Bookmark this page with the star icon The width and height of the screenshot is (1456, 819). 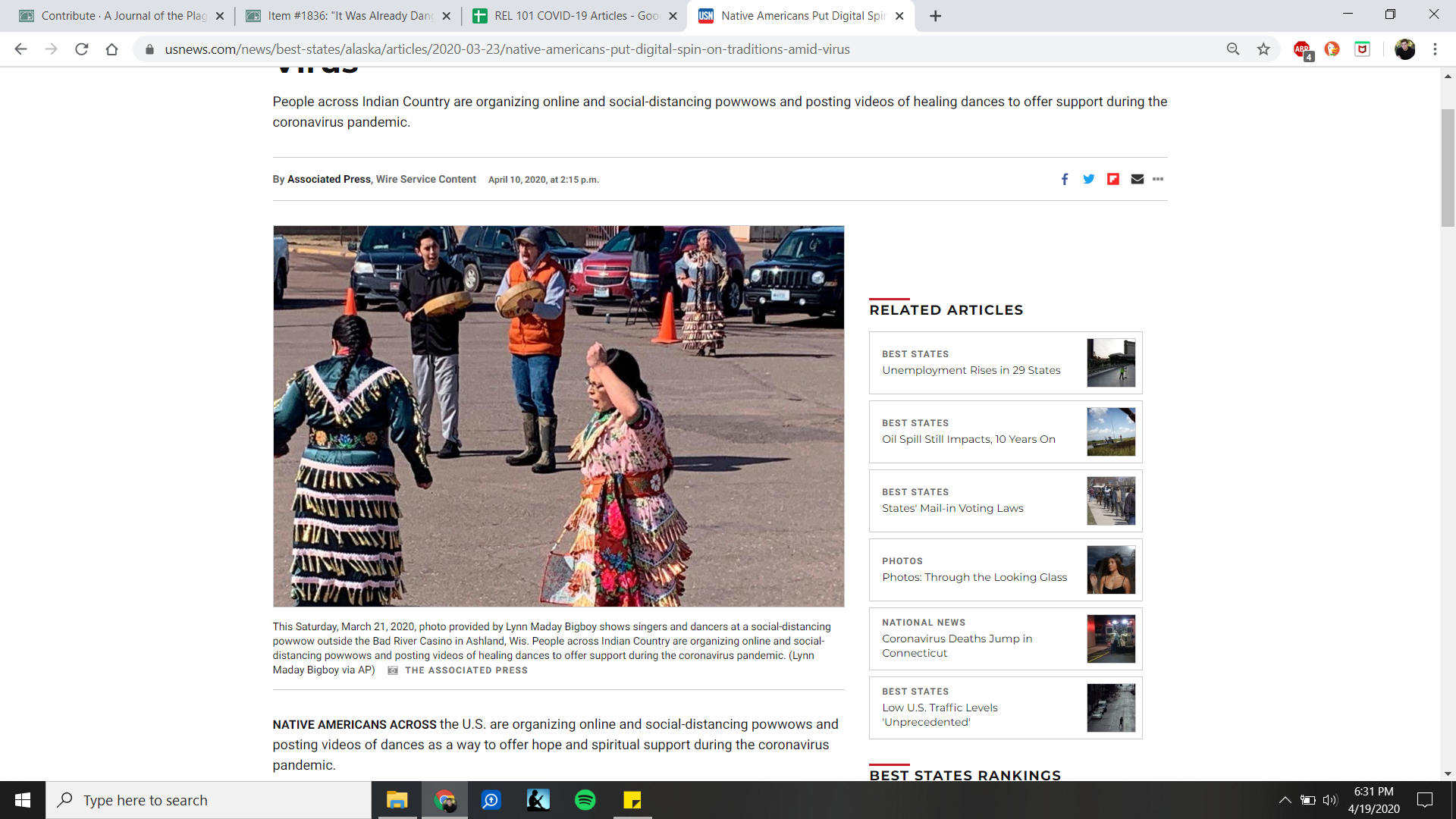click(1263, 49)
